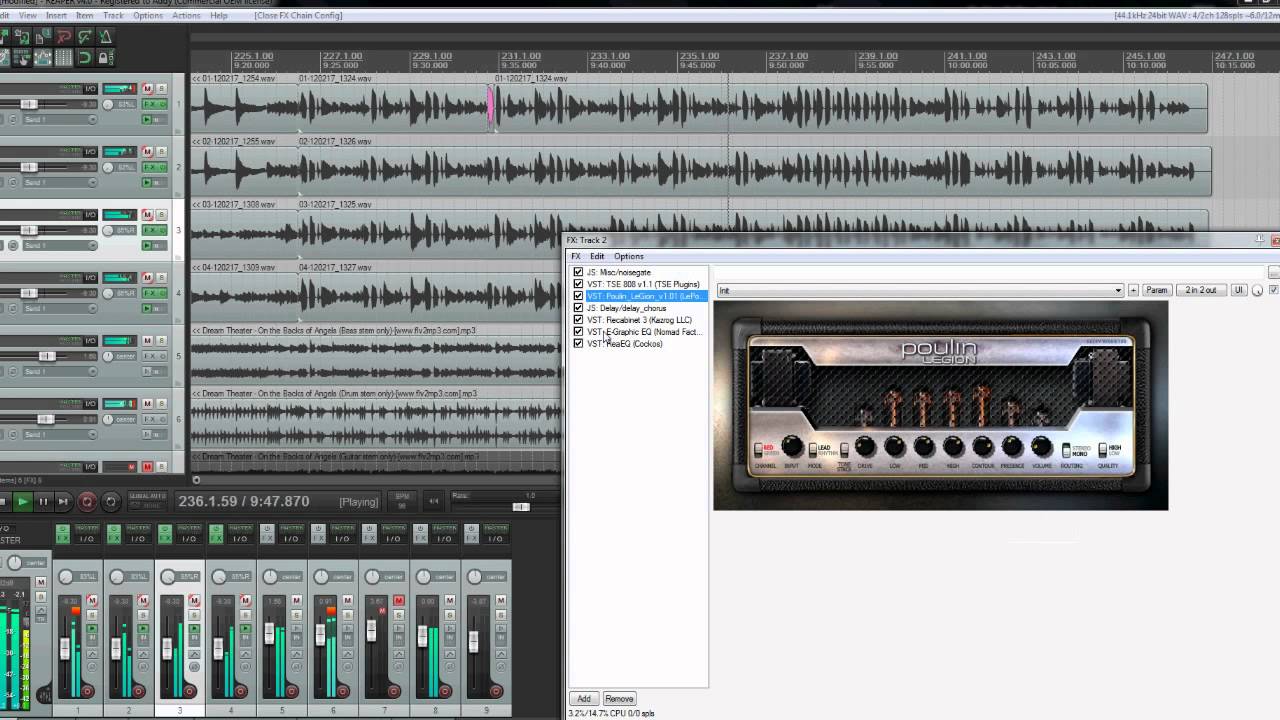1280x720 pixels.
Task: Arm record on mixer channel 6
Action: pyautogui.click(x=342, y=691)
